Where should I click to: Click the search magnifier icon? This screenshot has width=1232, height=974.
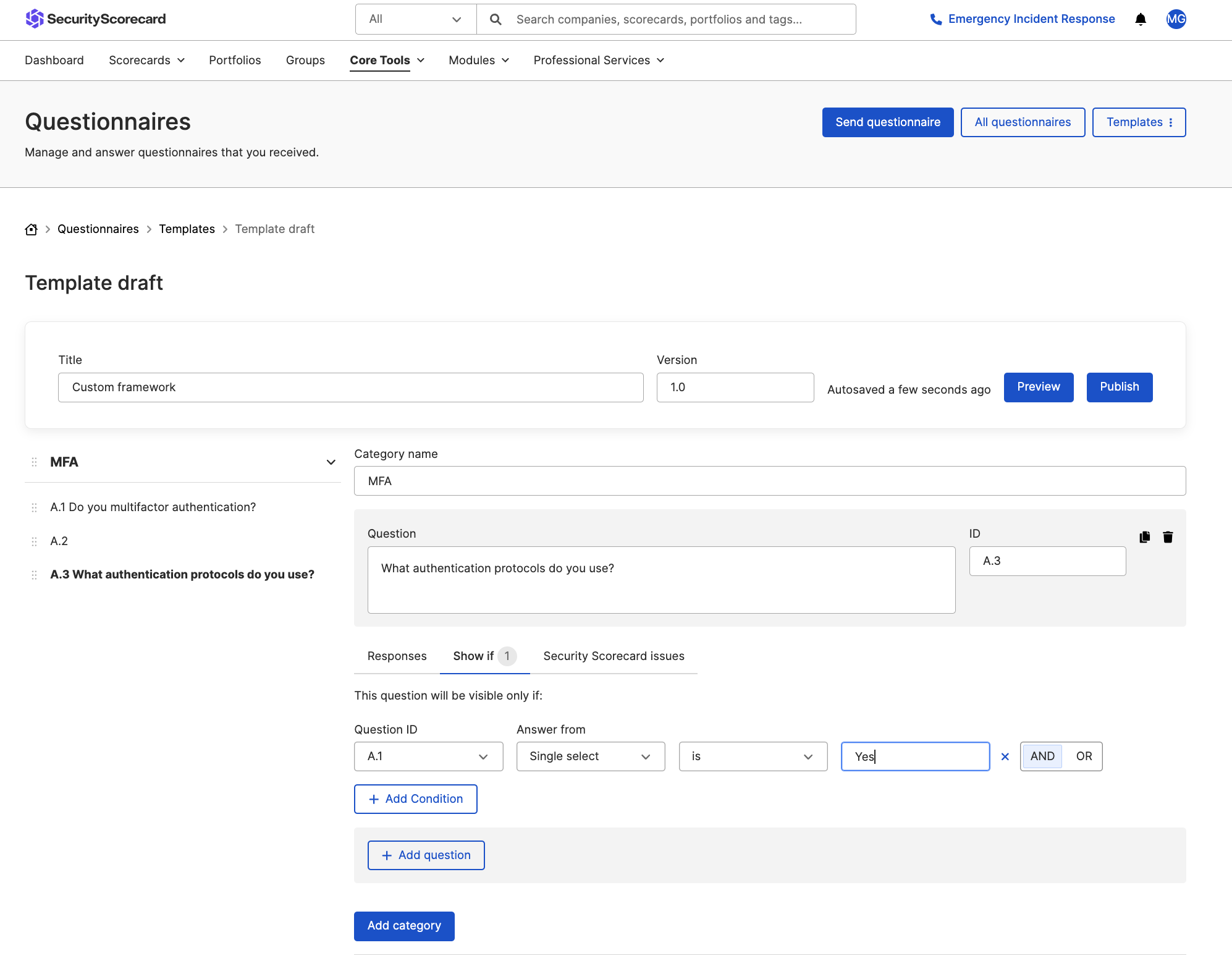point(496,19)
